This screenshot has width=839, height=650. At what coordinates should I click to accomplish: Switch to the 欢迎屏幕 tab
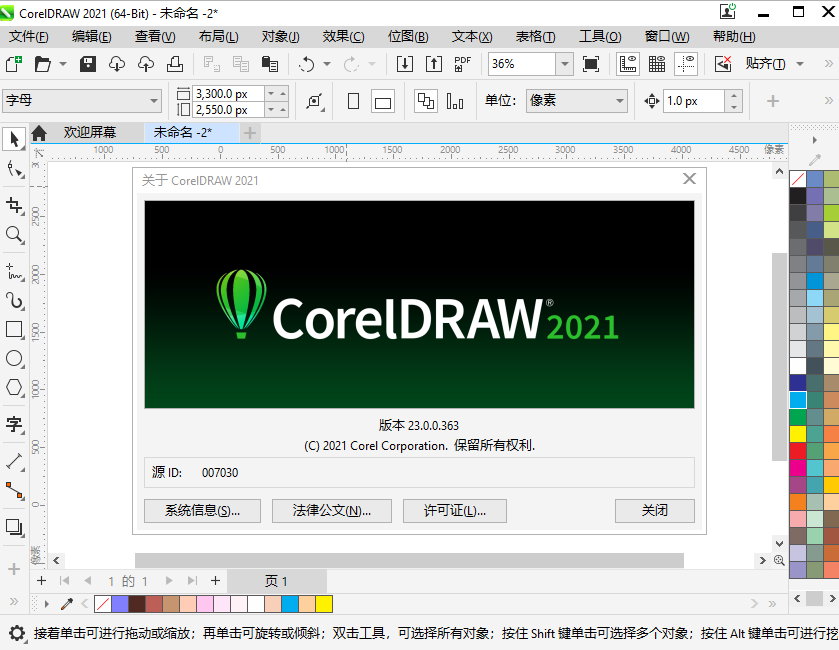(x=89, y=132)
